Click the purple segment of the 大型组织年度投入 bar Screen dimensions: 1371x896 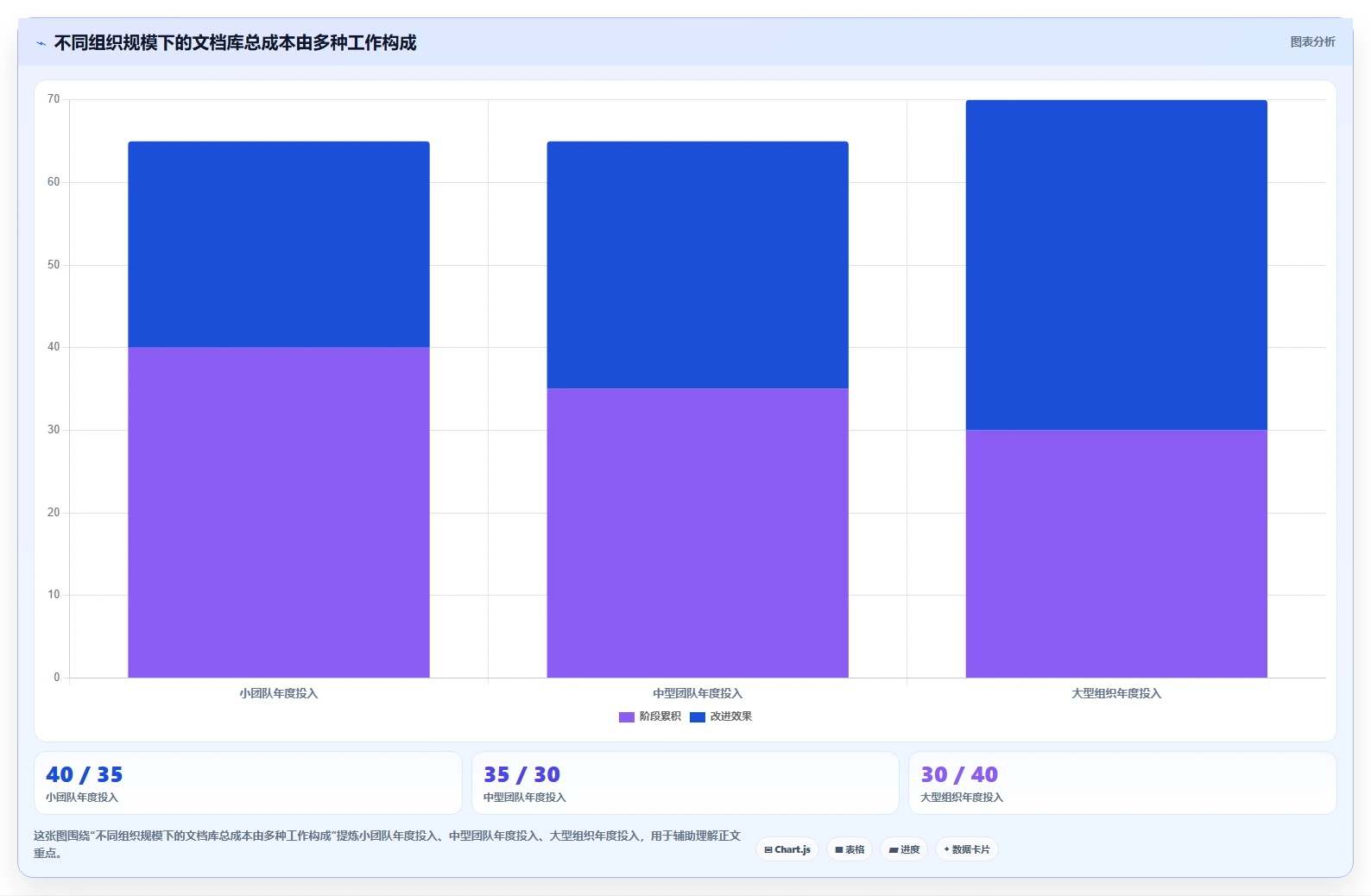coord(1116,553)
